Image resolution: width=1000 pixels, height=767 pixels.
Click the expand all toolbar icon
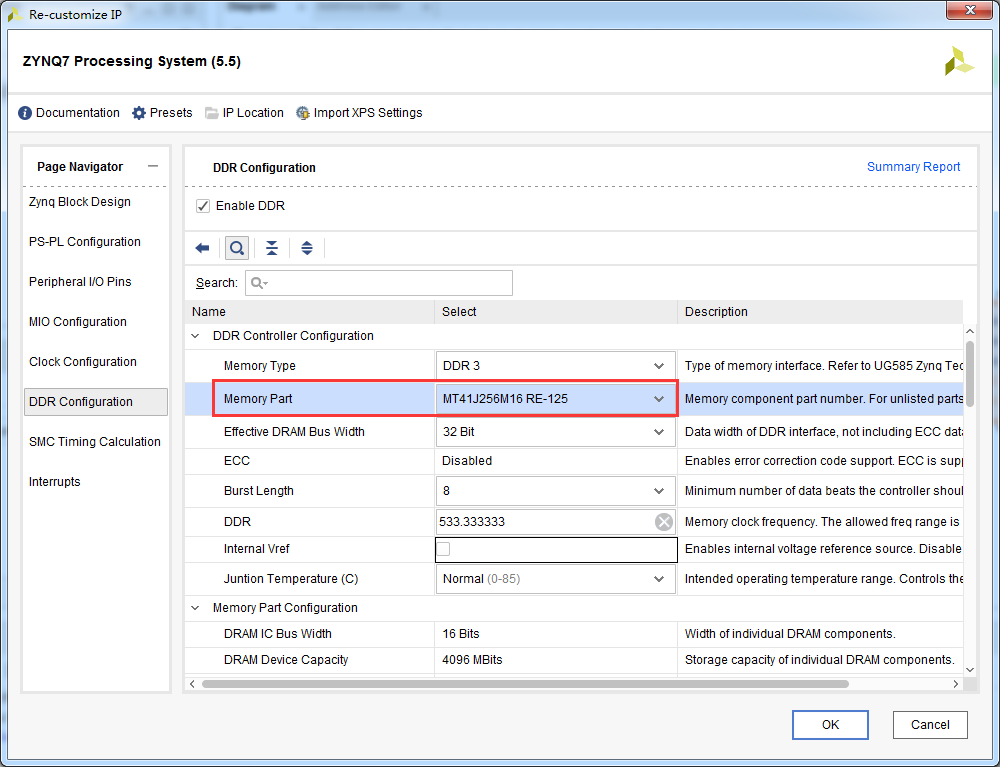pyautogui.click(x=307, y=248)
